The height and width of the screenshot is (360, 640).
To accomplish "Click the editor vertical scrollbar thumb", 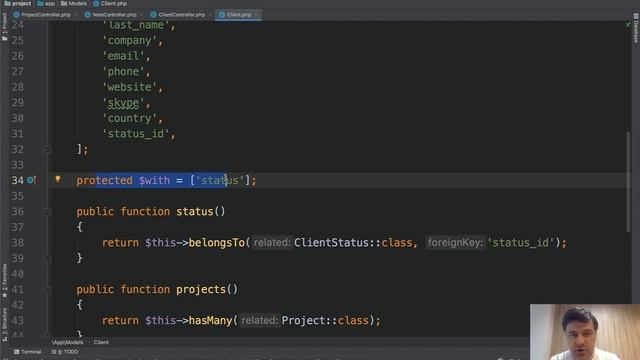I will (x=628, y=182).
